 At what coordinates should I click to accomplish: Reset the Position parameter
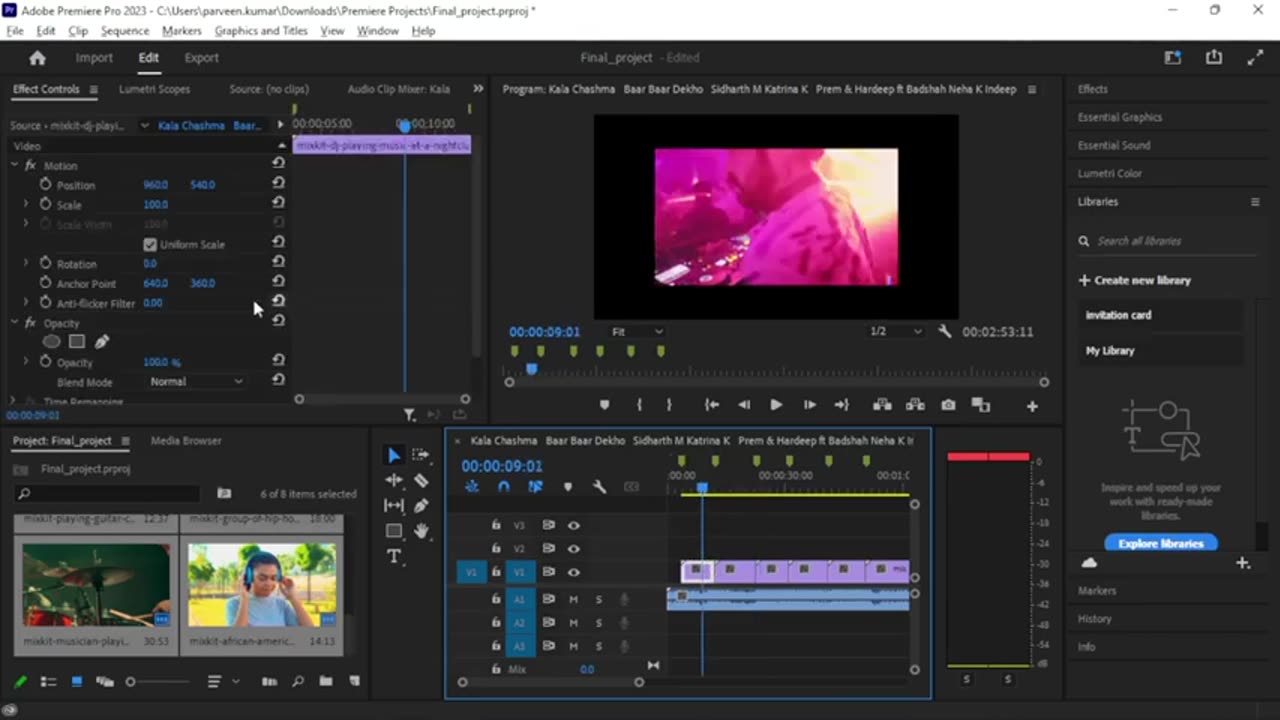point(278,184)
